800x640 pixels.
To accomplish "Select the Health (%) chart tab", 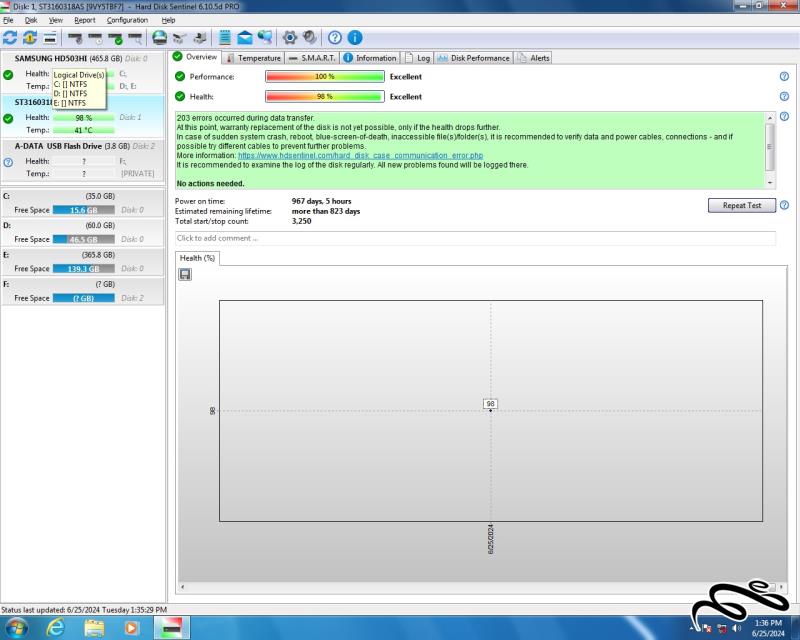I will coord(197,258).
